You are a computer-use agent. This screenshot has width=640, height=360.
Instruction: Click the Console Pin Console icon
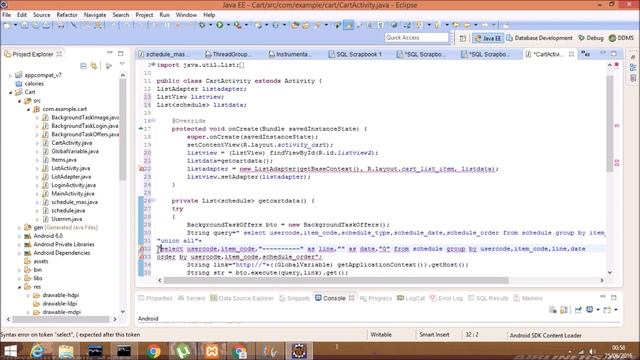578,310
